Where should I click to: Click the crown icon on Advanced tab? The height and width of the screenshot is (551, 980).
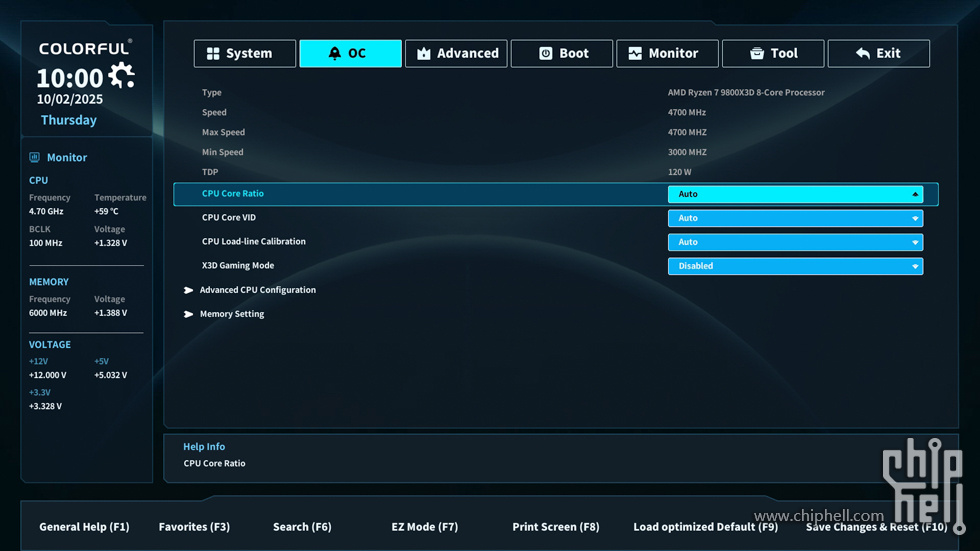[x=424, y=54]
